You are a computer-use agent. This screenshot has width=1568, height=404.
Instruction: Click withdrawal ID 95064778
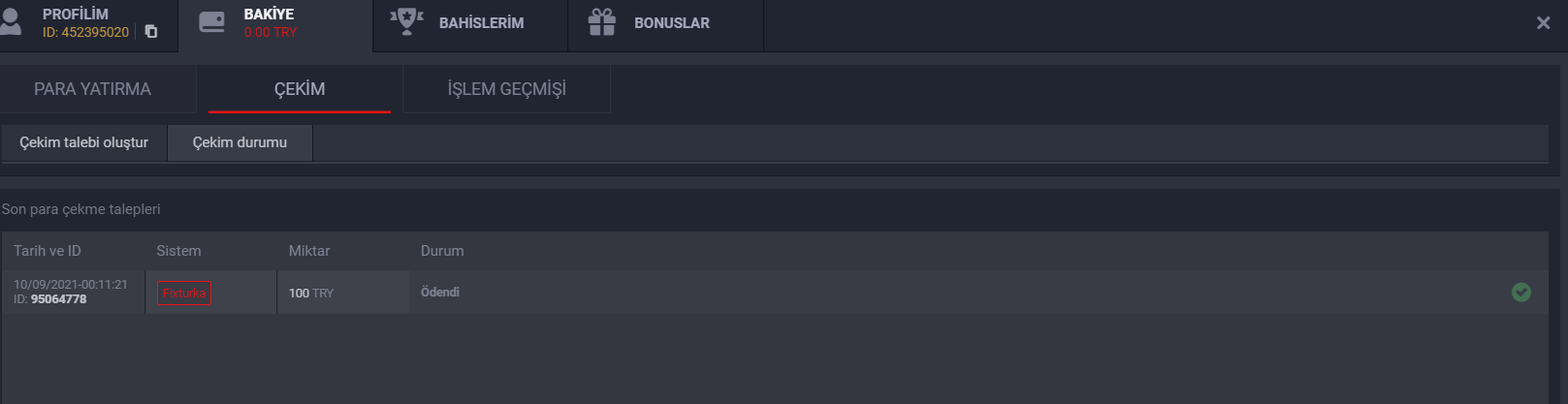pos(58,299)
